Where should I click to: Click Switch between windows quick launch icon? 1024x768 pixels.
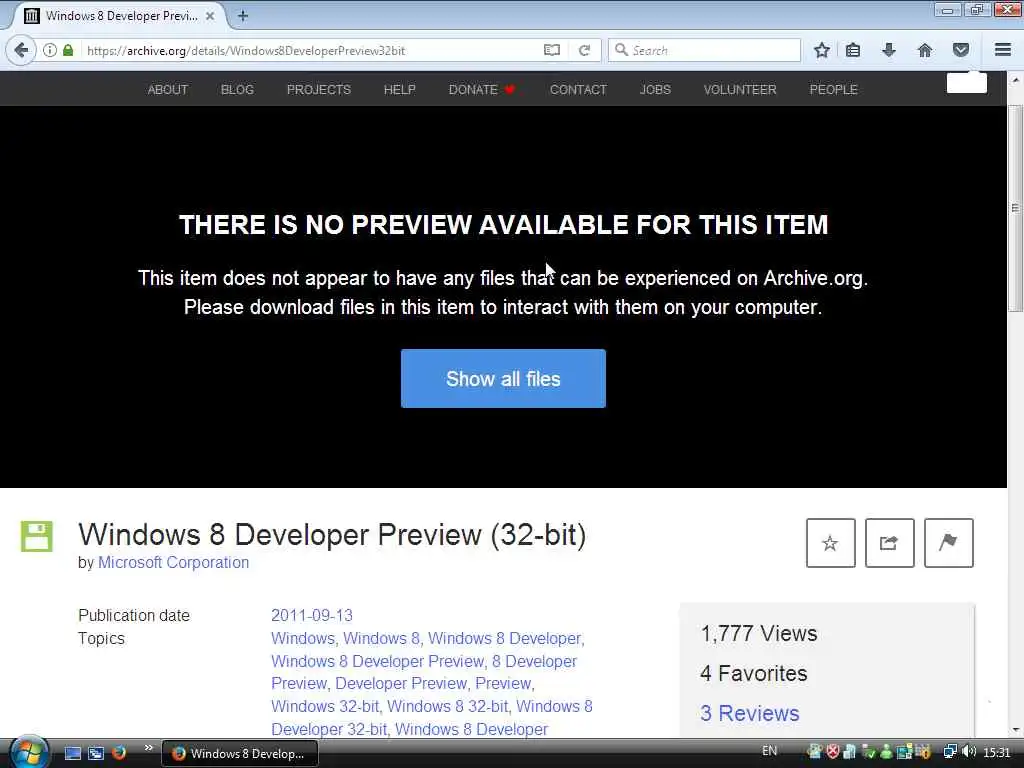96,753
